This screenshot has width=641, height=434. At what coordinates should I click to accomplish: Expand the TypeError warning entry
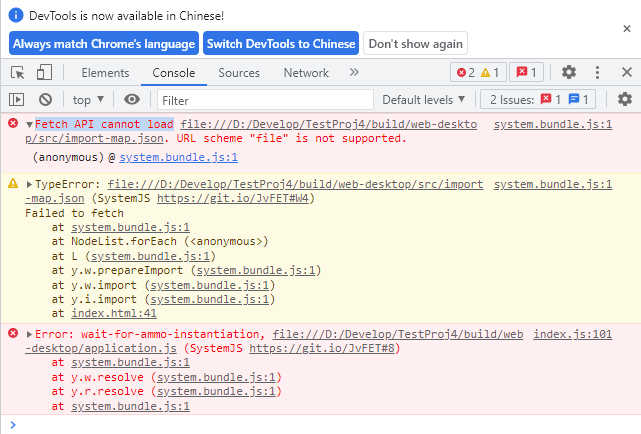pyautogui.click(x=30, y=185)
